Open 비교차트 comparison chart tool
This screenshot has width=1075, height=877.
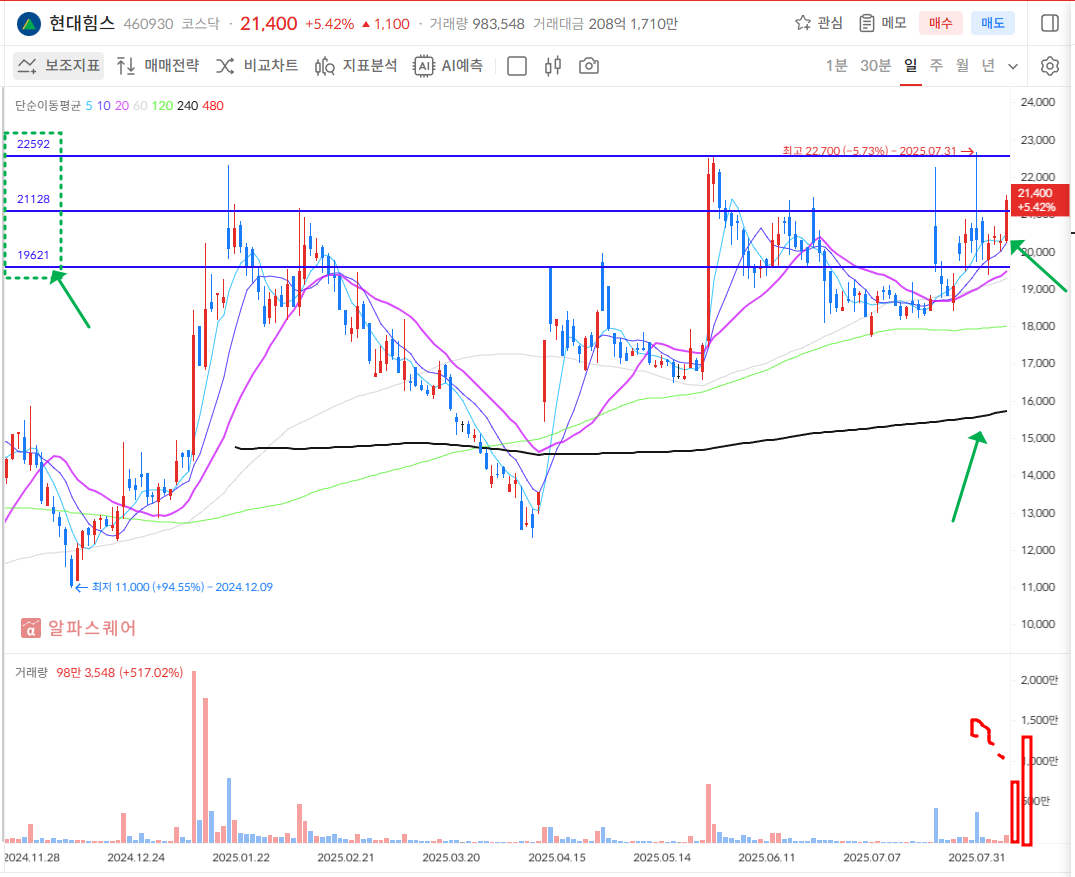(x=257, y=66)
